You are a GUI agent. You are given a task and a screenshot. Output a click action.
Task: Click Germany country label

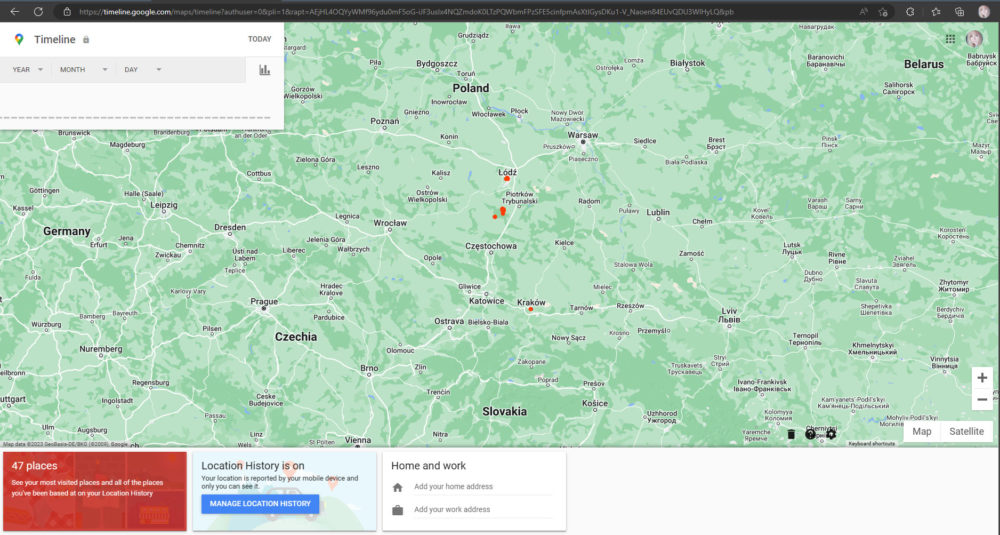pyautogui.click(x=66, y=231)
